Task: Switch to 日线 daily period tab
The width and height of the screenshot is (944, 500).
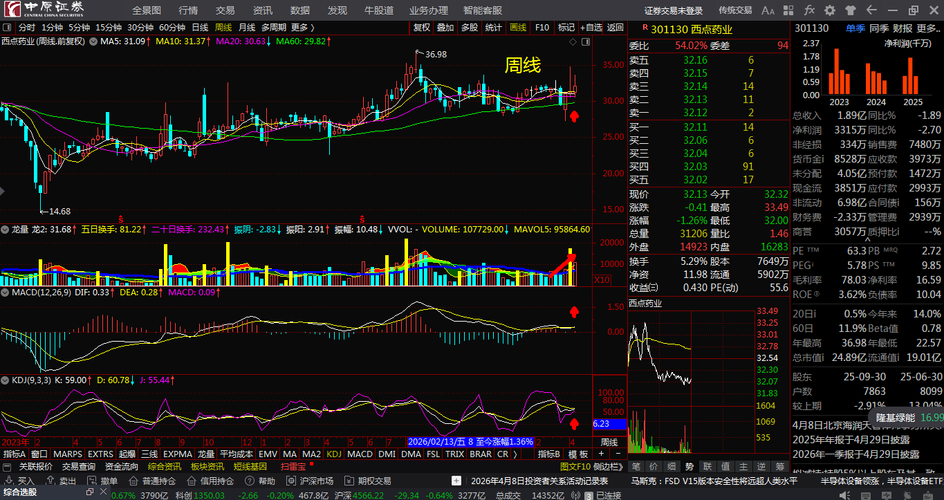Action: coord(200,27)
